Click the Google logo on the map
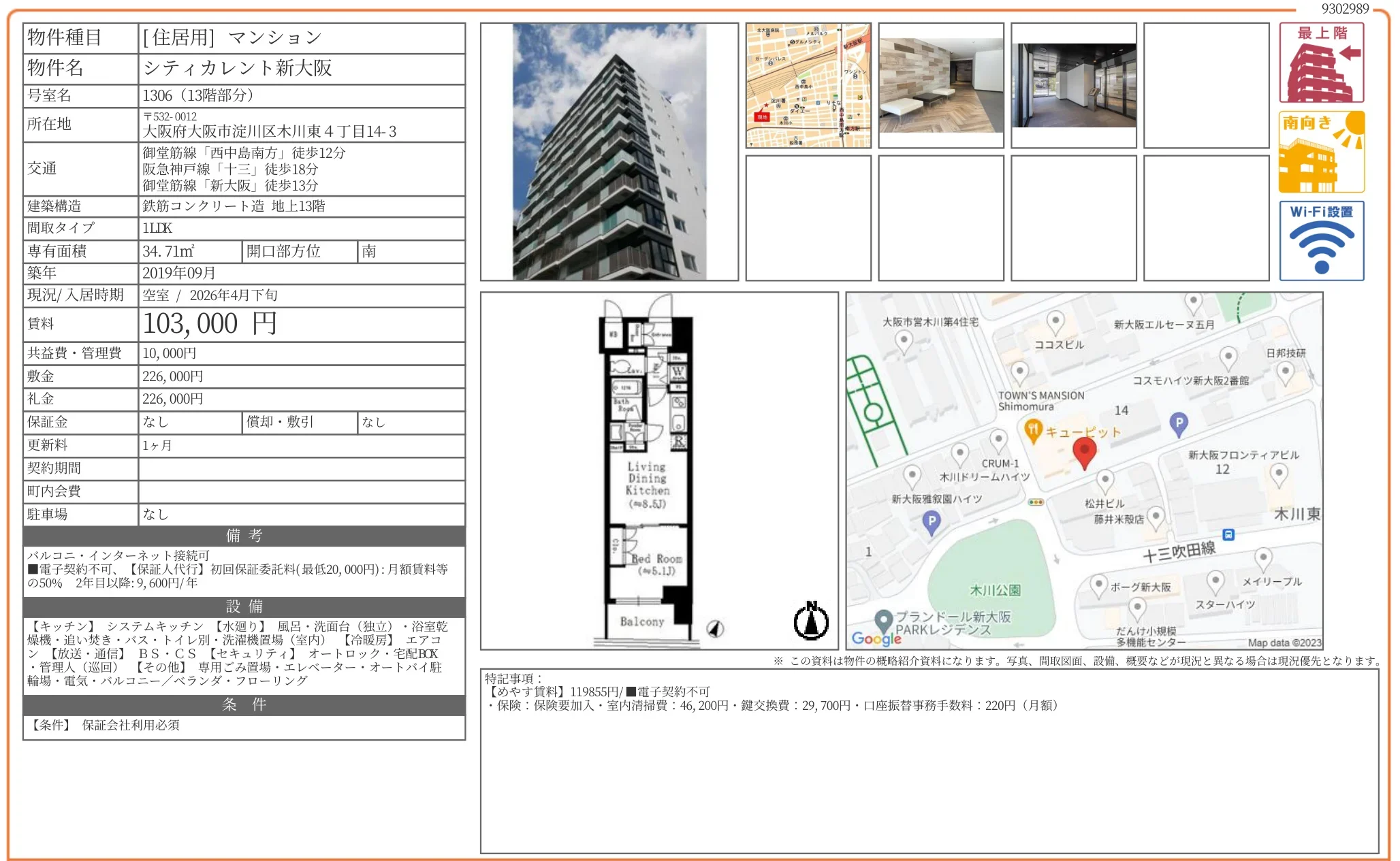 click(876, 638)
